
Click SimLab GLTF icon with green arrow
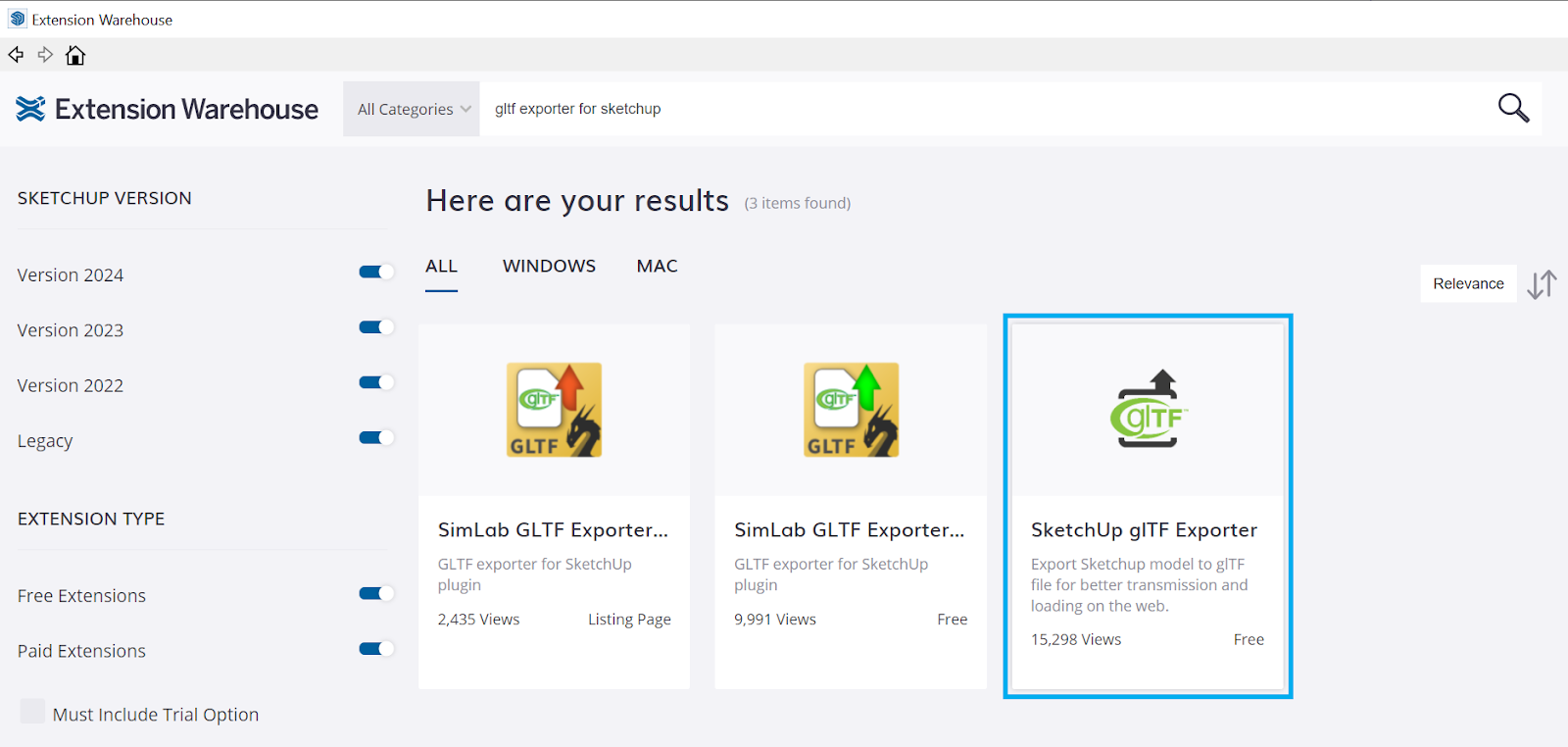click(x=851, y=410)
